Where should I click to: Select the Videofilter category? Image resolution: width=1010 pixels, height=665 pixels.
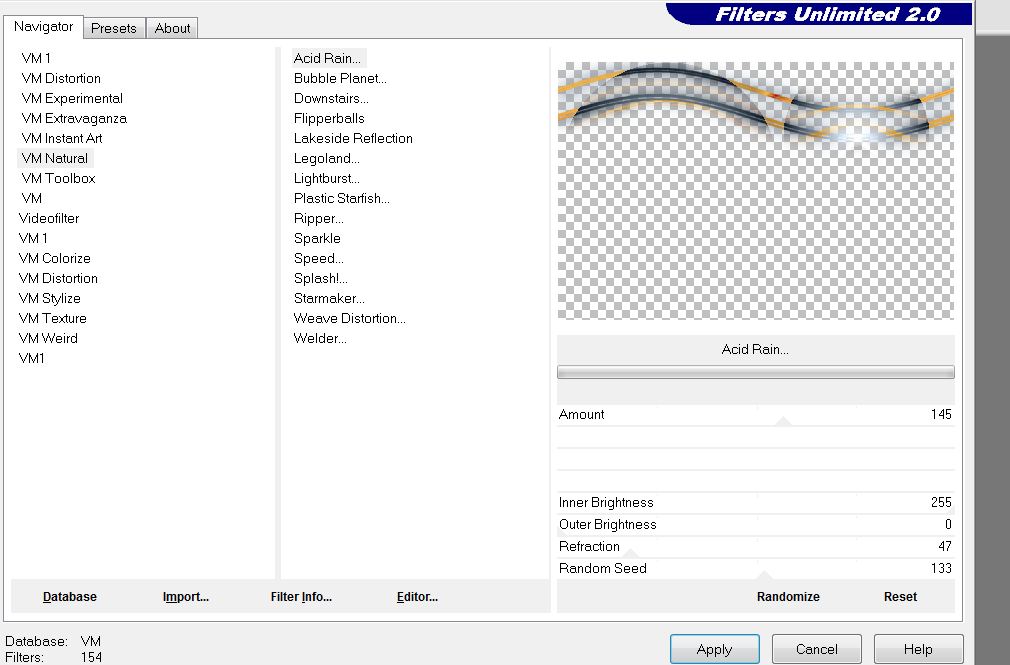pyautogui.click(x=49, y=218)
